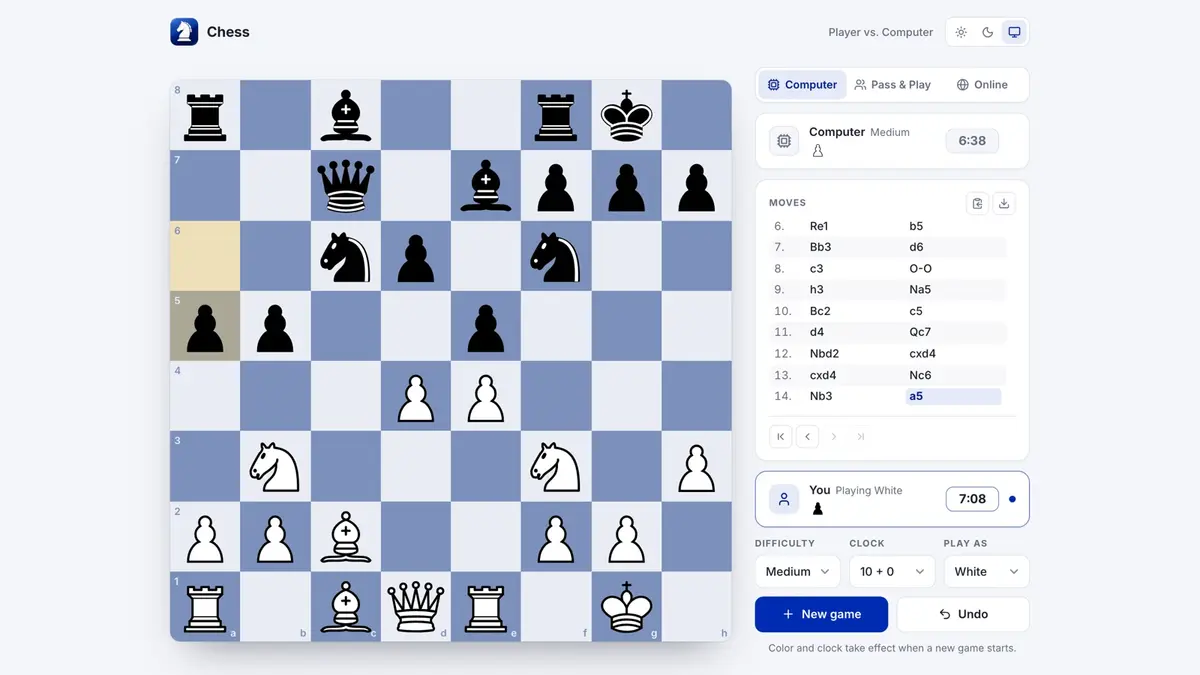Go to next move arrow
Viewport: 1200px width, 675px height.
834,436
